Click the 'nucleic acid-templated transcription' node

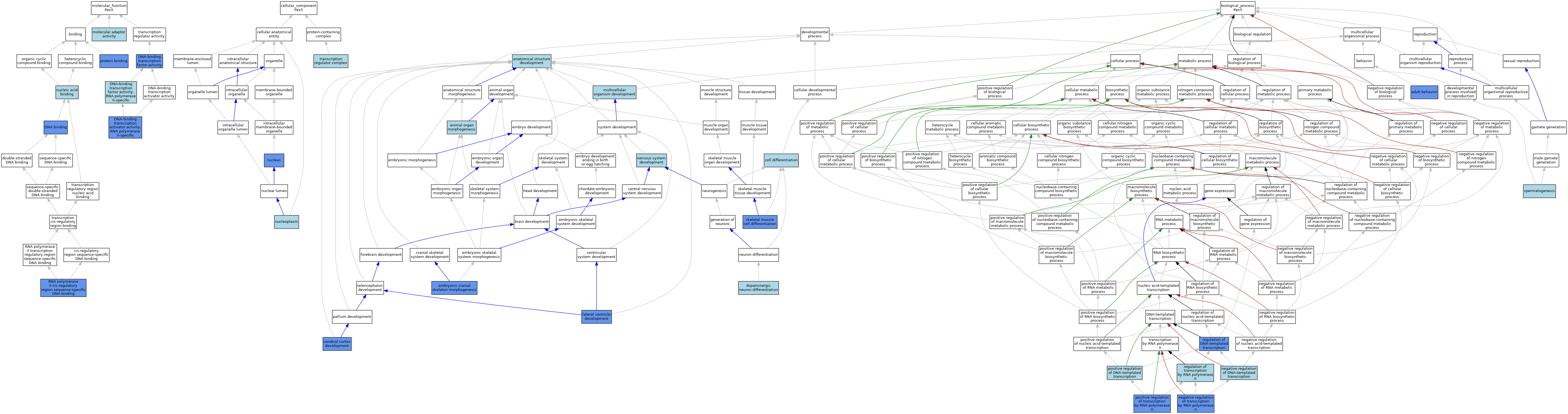pyautogui.click(x=1158, y=287)
